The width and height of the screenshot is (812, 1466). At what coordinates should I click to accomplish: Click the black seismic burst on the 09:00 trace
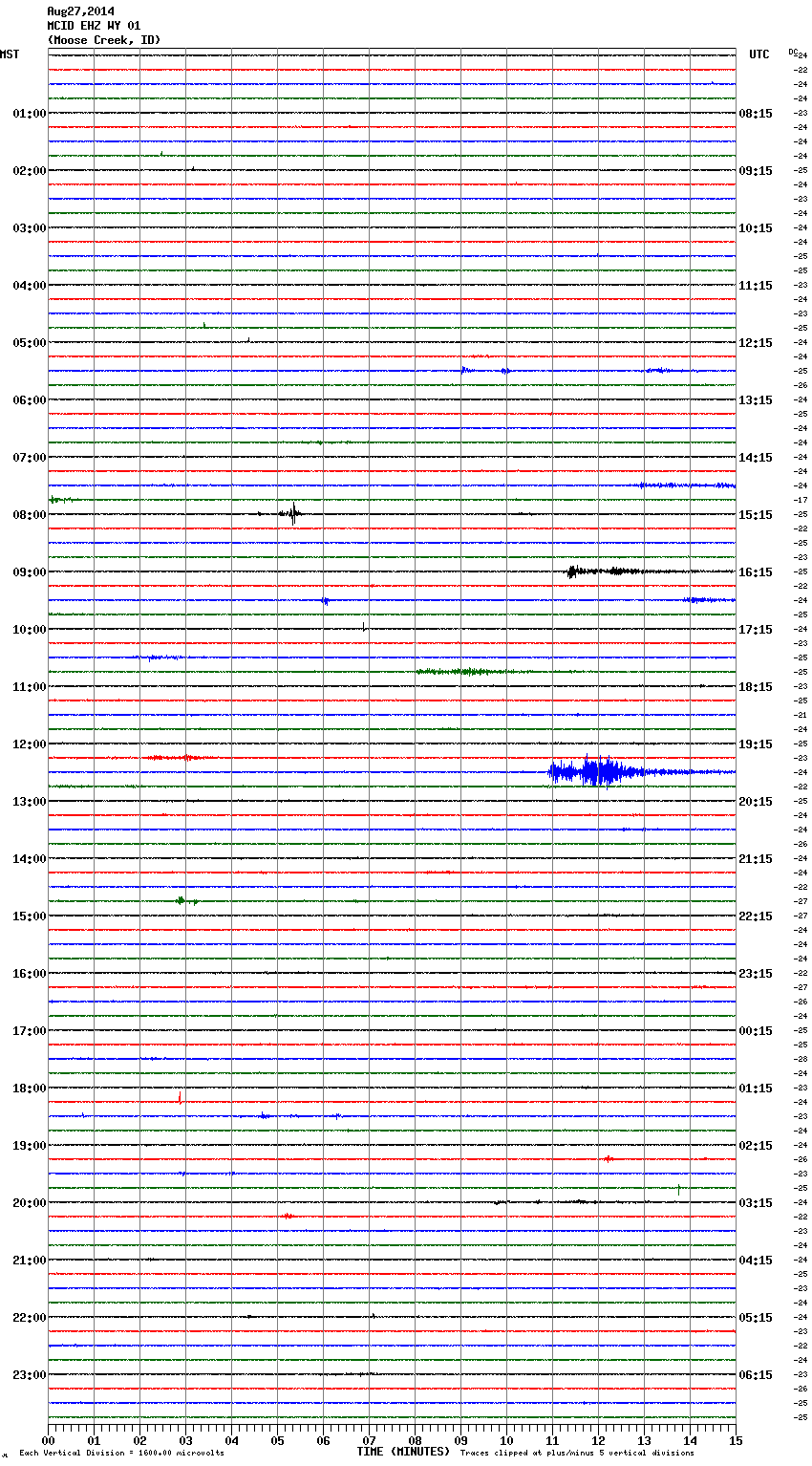[602, 571]
